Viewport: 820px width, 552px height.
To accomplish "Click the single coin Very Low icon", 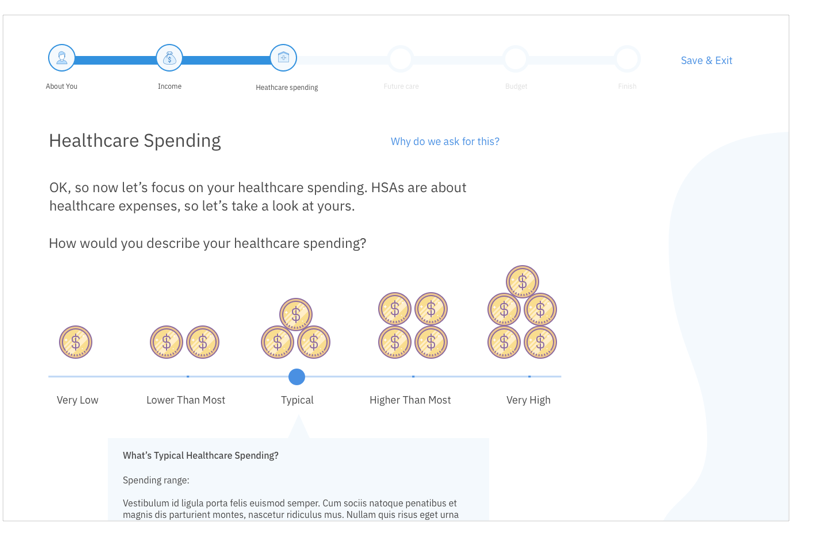I will point(76,342).
